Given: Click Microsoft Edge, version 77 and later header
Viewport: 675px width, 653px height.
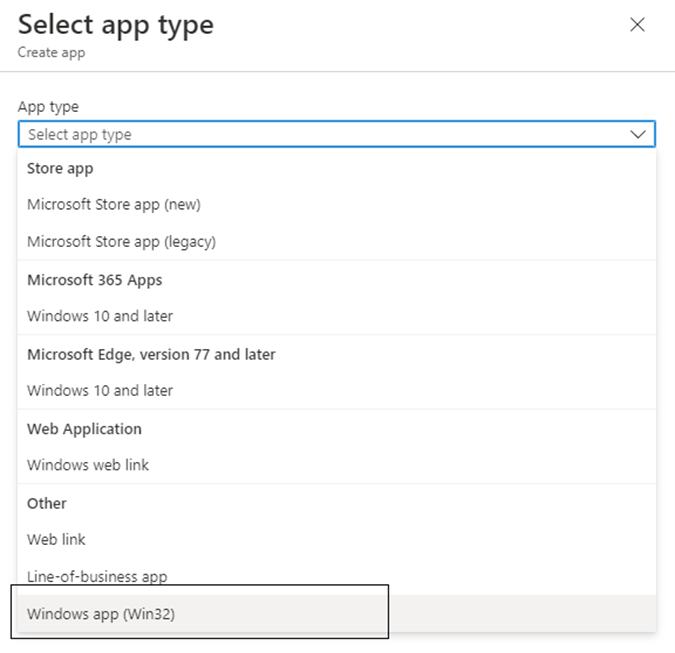Looking at the screenshot, I should point(151,354).
